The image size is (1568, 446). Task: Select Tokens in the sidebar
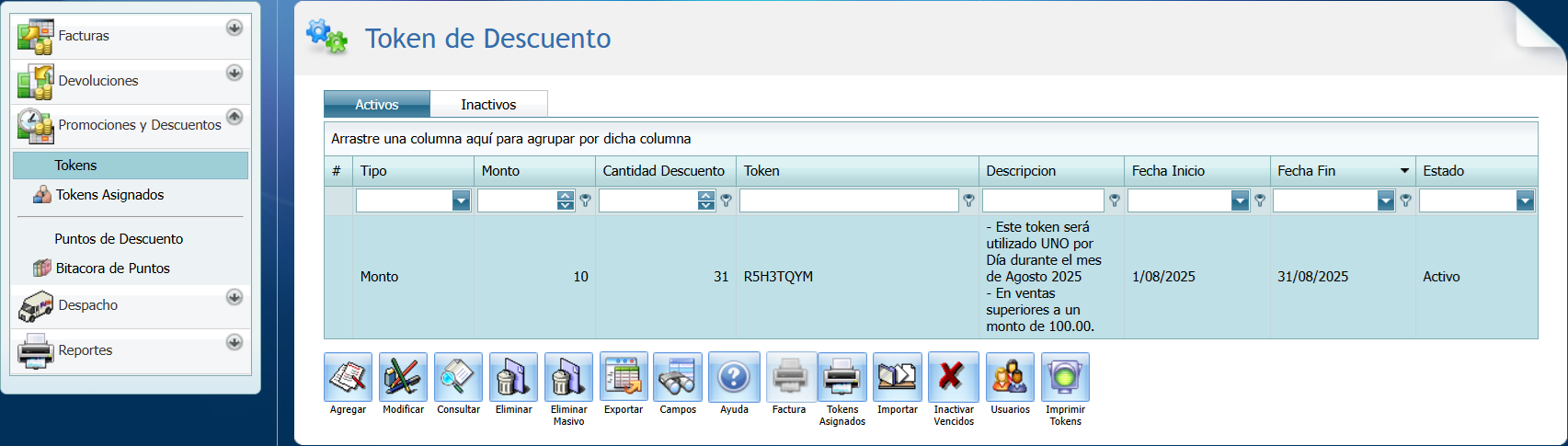point(131,166)
